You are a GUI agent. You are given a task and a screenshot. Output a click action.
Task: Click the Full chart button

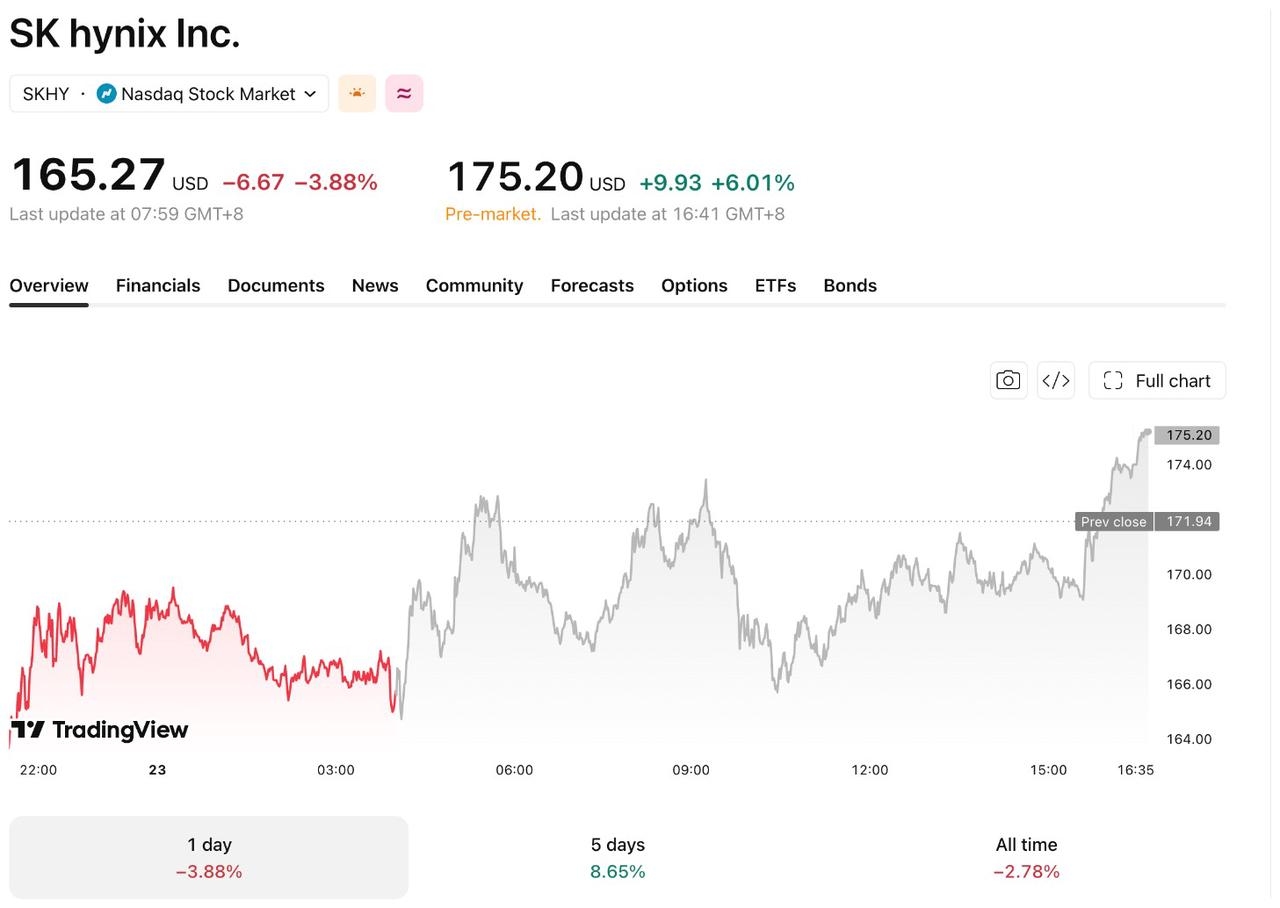[x=1157, y=380]
